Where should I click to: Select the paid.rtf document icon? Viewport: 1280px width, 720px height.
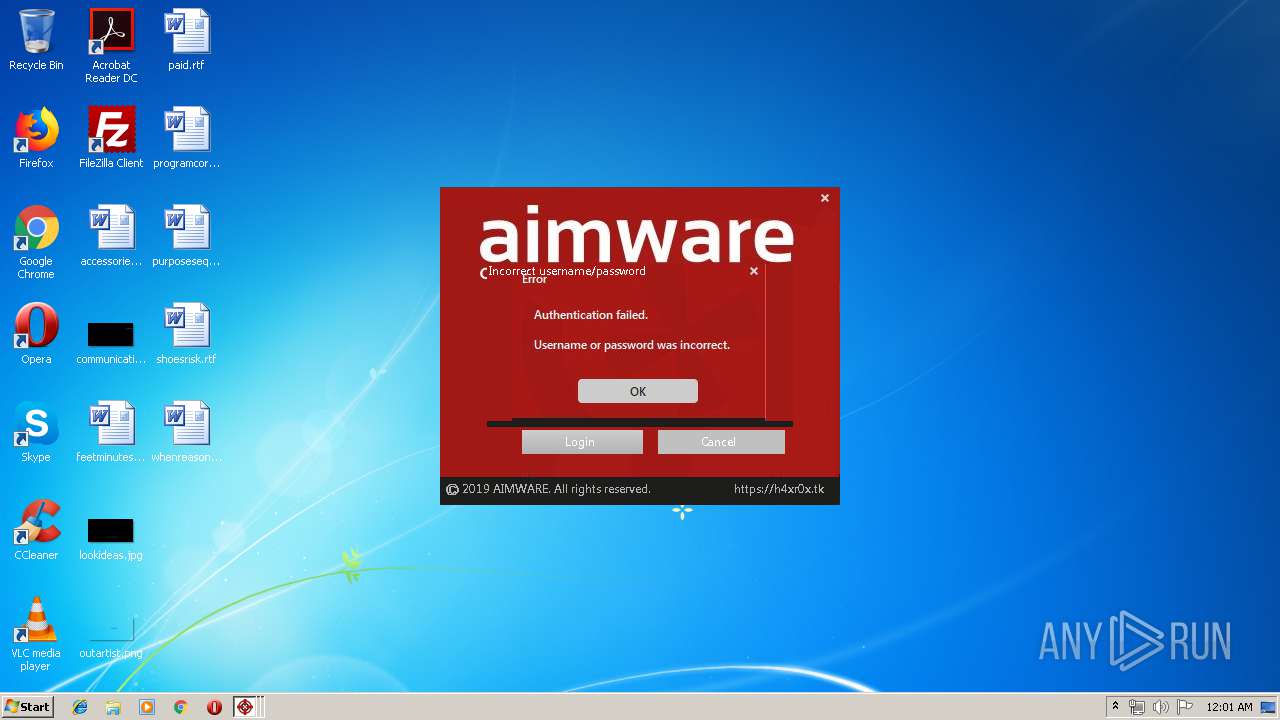(186, 40)
